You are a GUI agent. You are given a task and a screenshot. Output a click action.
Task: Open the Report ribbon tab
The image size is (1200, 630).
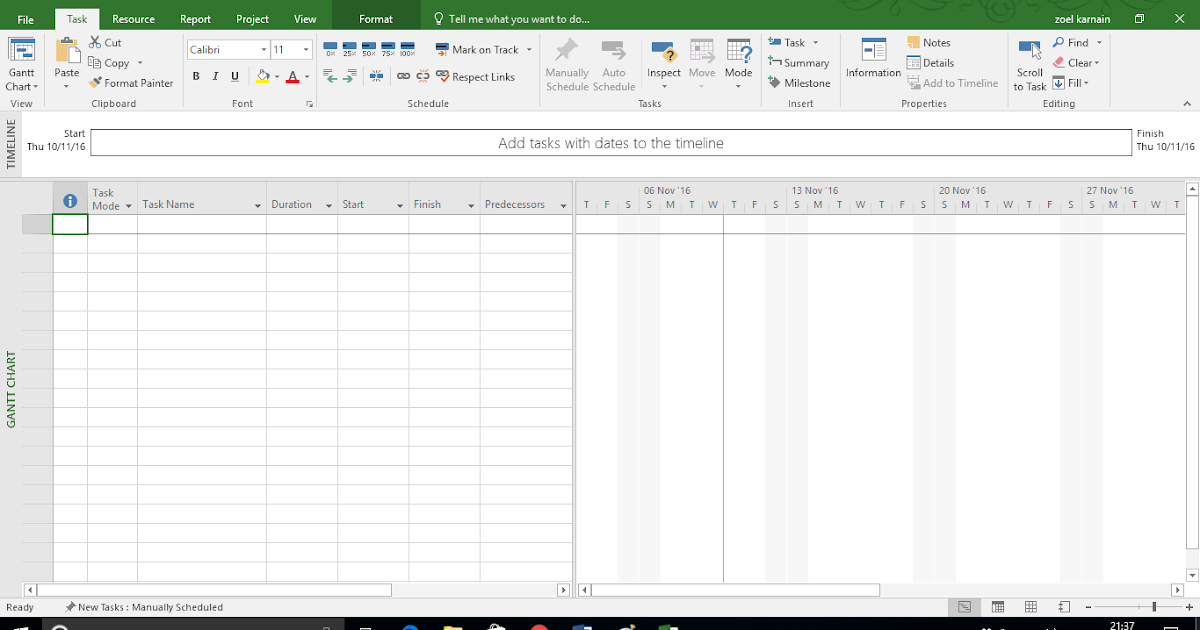(x=195, y=17)
